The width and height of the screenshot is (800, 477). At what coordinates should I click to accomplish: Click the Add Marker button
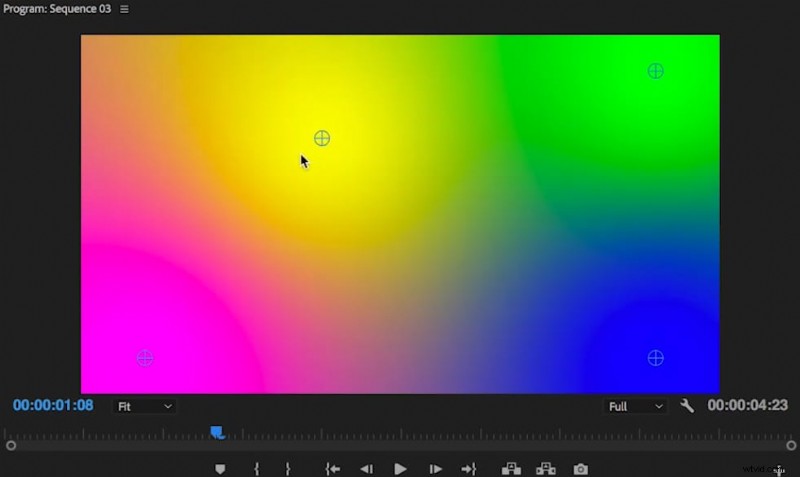(220, 469)
